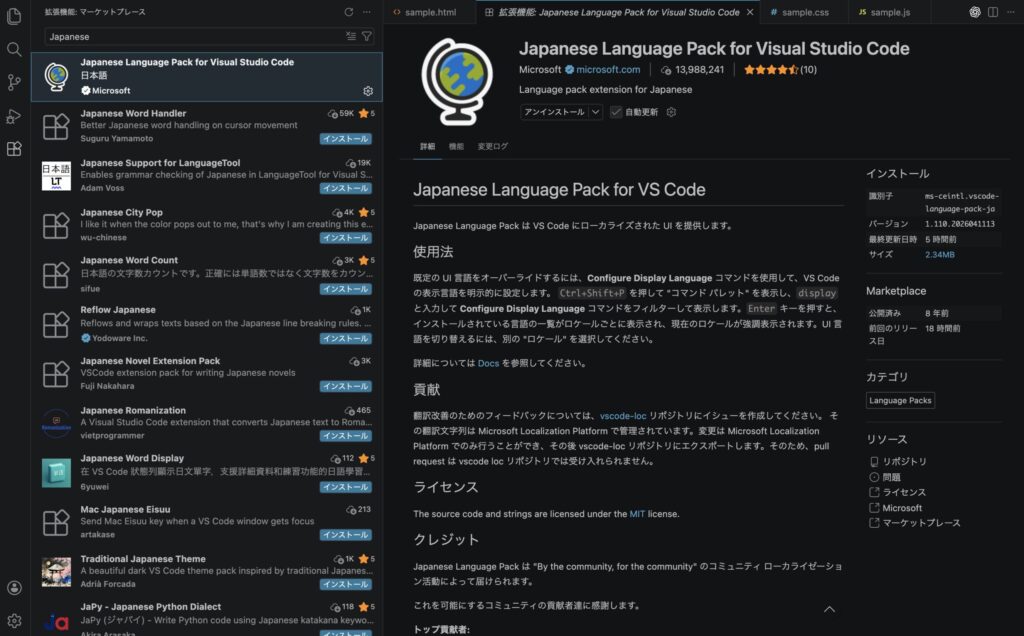Open the vscode-loc repository link

click(x=623, y=415)
